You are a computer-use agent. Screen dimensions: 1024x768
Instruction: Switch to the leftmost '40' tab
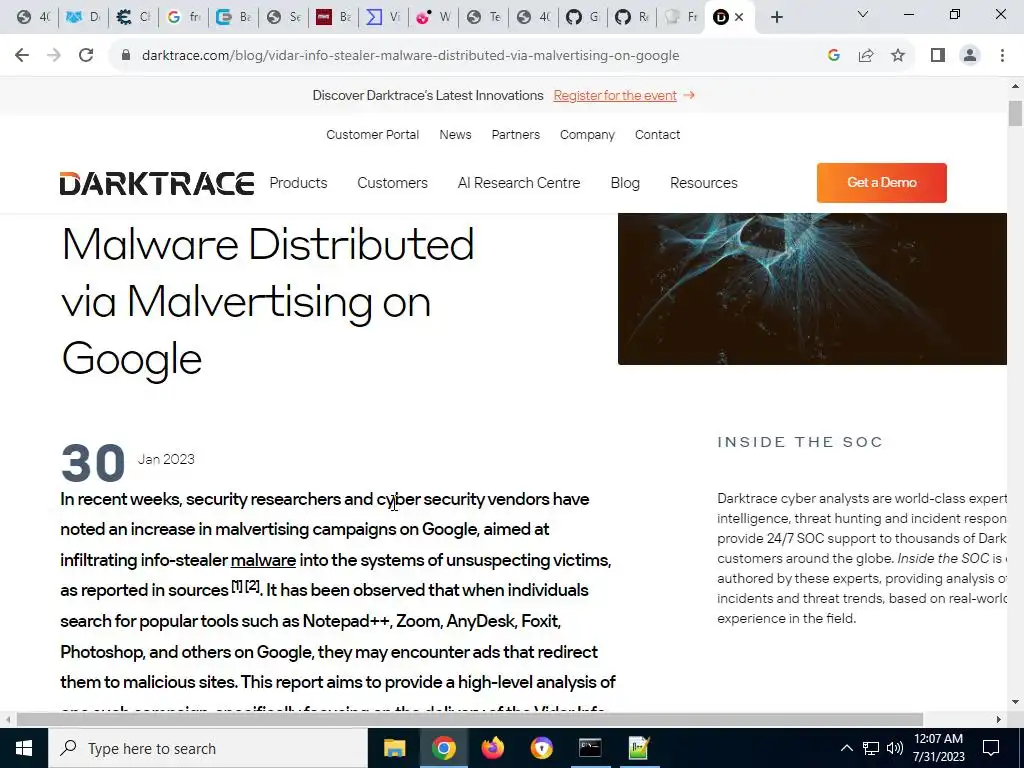point(33,18)
